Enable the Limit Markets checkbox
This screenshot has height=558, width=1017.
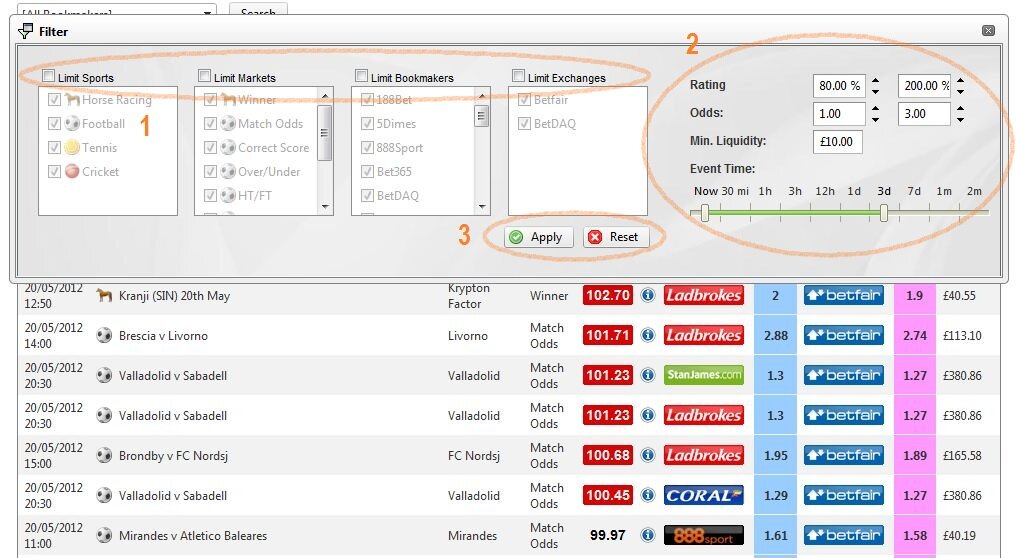(204, 76)
